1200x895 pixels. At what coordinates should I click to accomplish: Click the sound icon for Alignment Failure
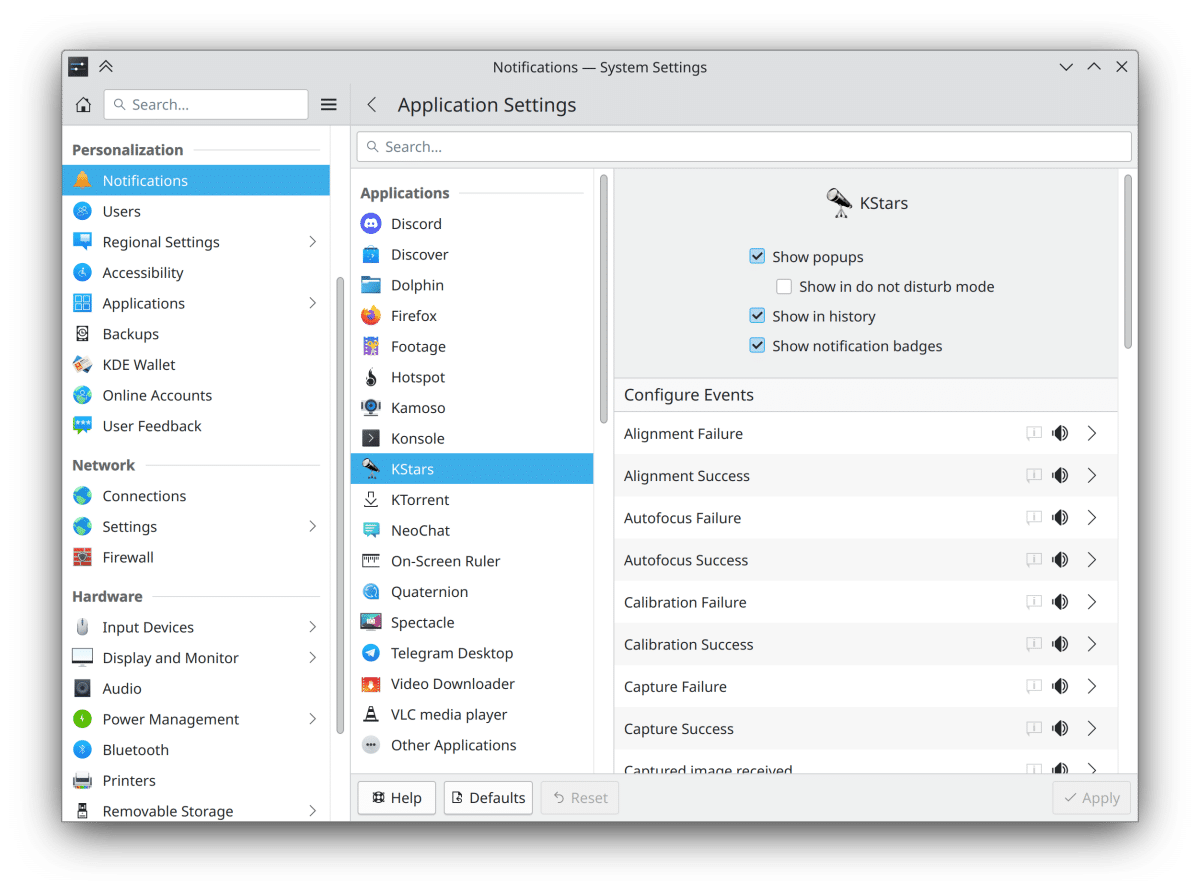click(1060, 434)
